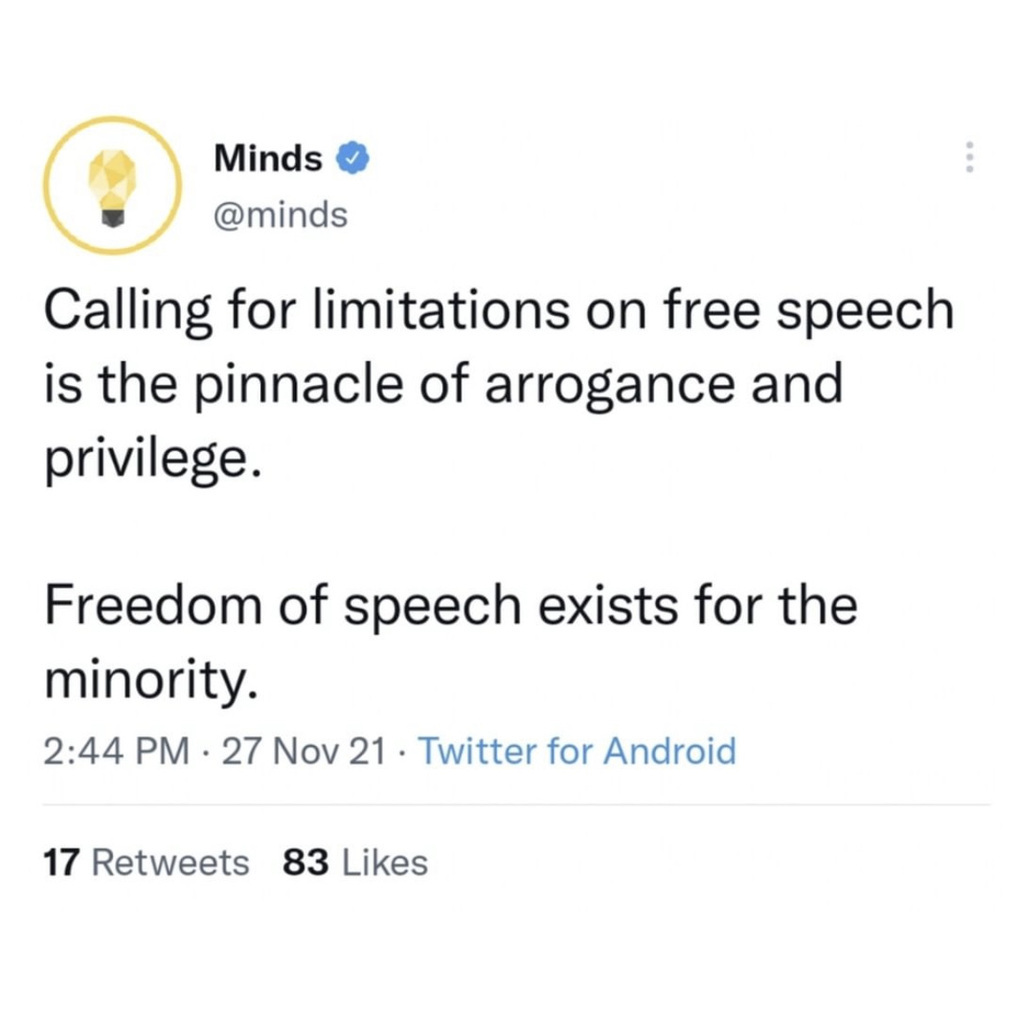Click the 27 Nov 21 date
Screen dimensions: 1018x1024
304,751
